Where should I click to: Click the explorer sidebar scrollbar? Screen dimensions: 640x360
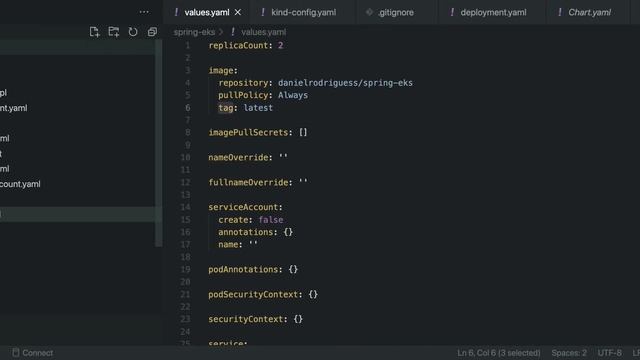click(159, 143)
